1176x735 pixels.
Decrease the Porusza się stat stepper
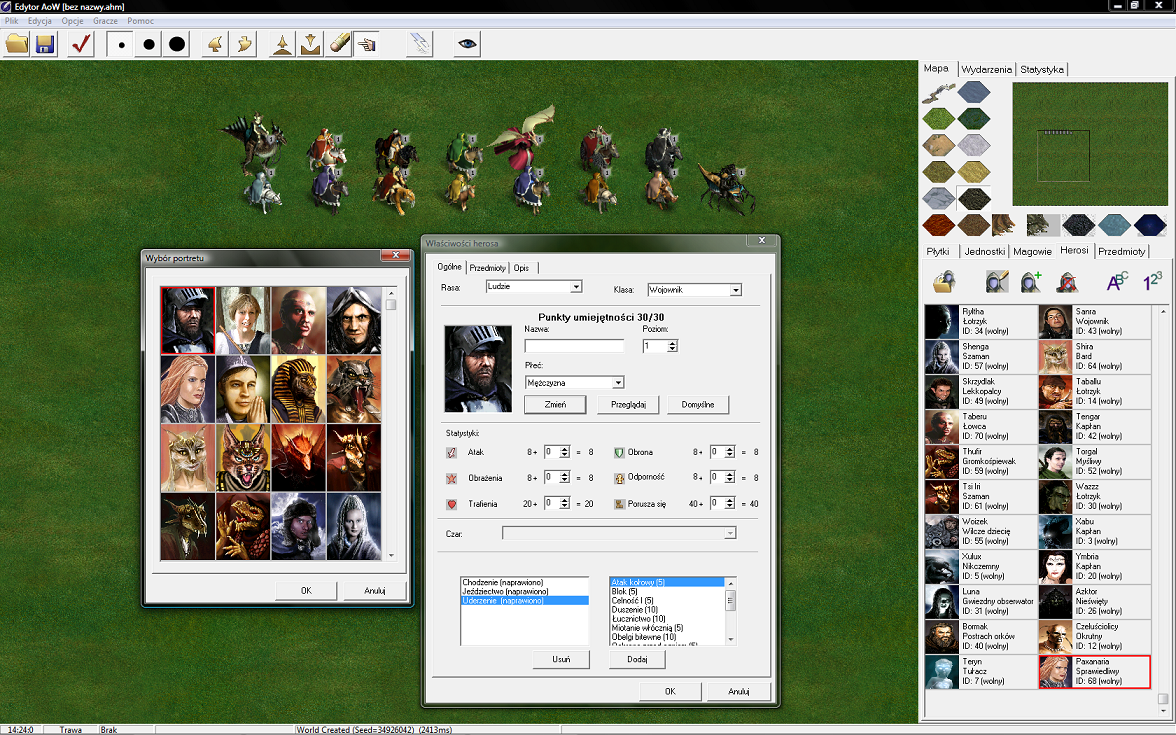point(729,506)
